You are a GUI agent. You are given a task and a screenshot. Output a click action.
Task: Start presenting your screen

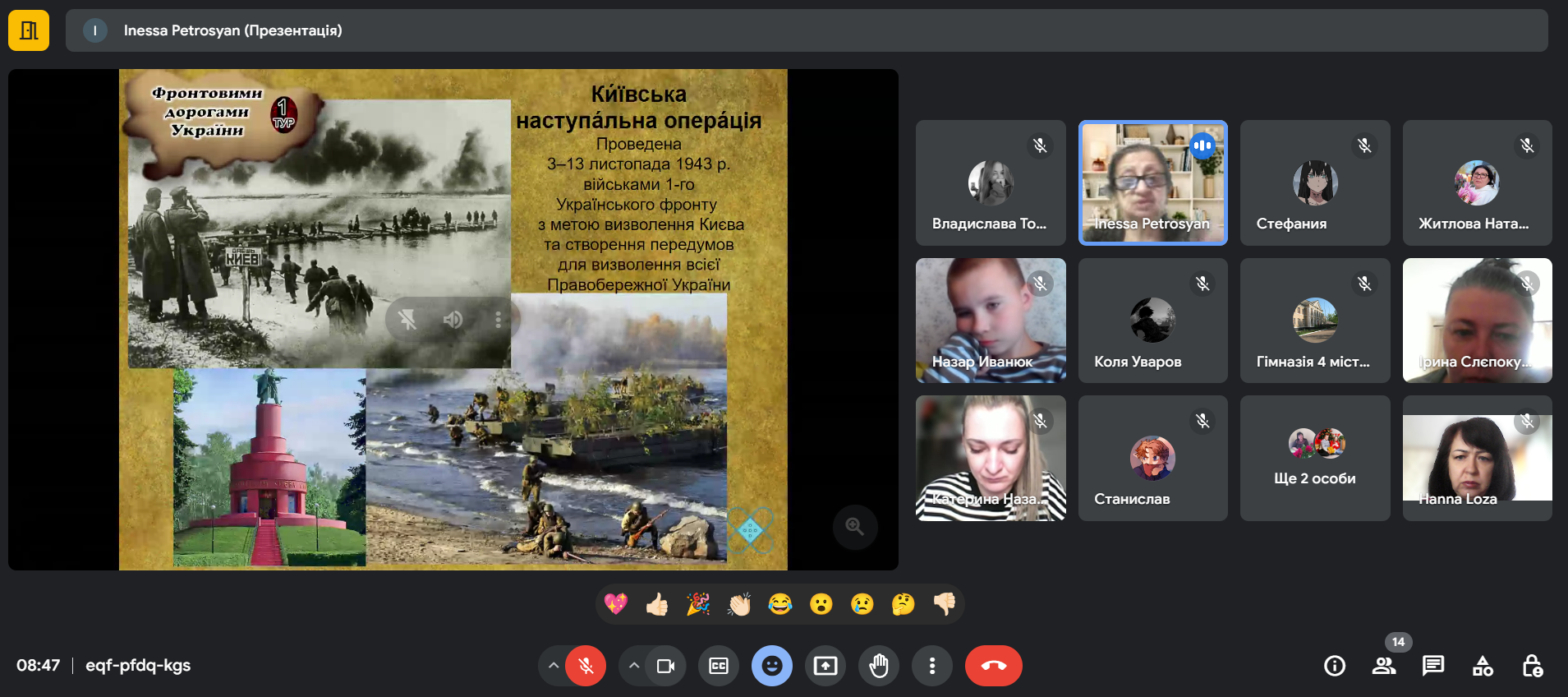pos(825,666)
